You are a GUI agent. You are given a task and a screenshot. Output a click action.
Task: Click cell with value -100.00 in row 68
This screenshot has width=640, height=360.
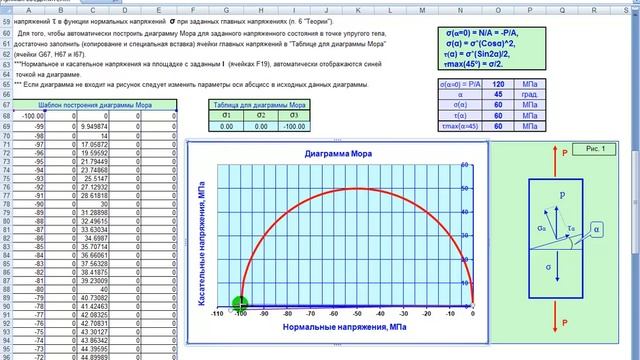29,116
